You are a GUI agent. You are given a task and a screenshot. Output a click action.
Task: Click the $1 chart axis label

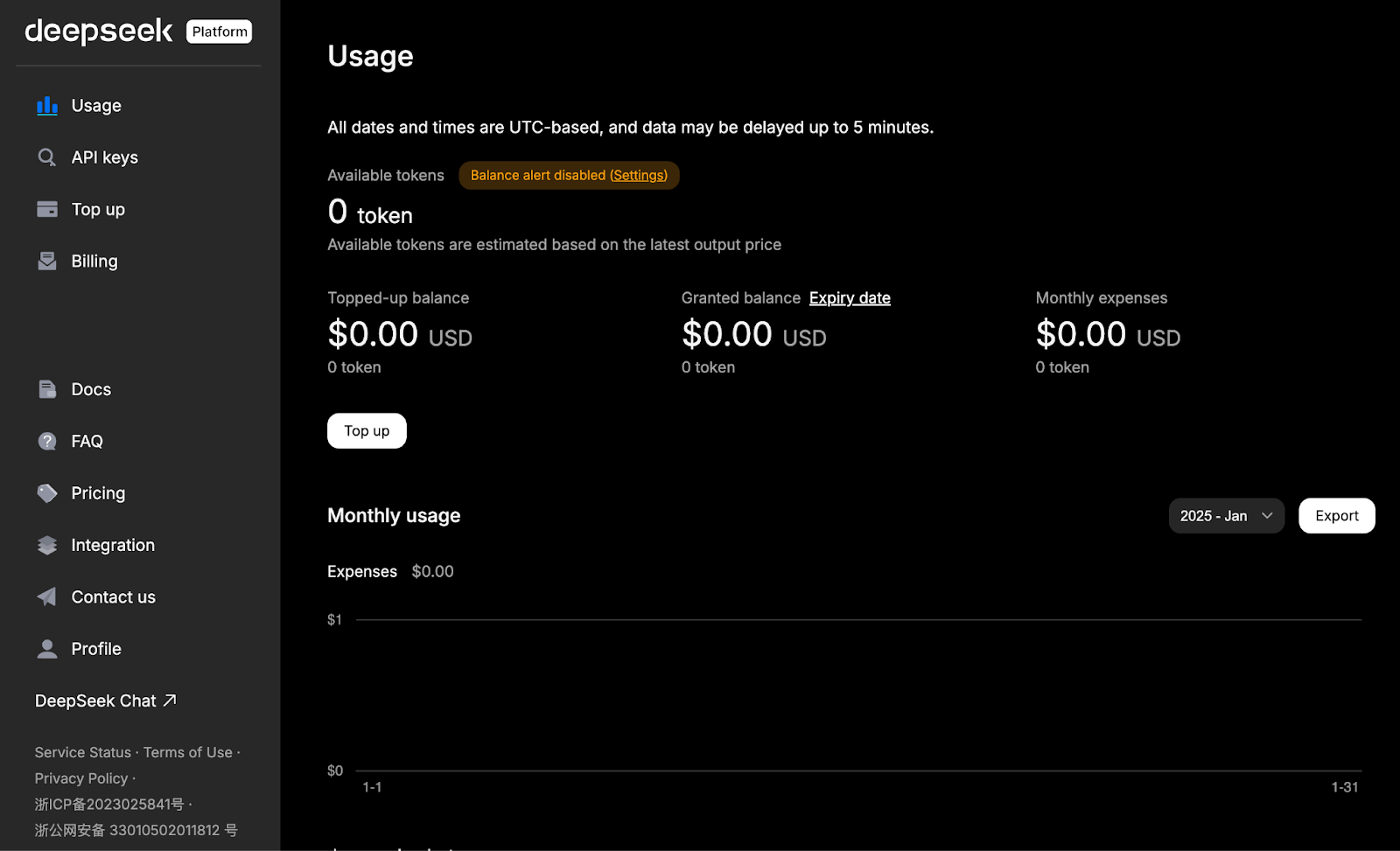334,619
